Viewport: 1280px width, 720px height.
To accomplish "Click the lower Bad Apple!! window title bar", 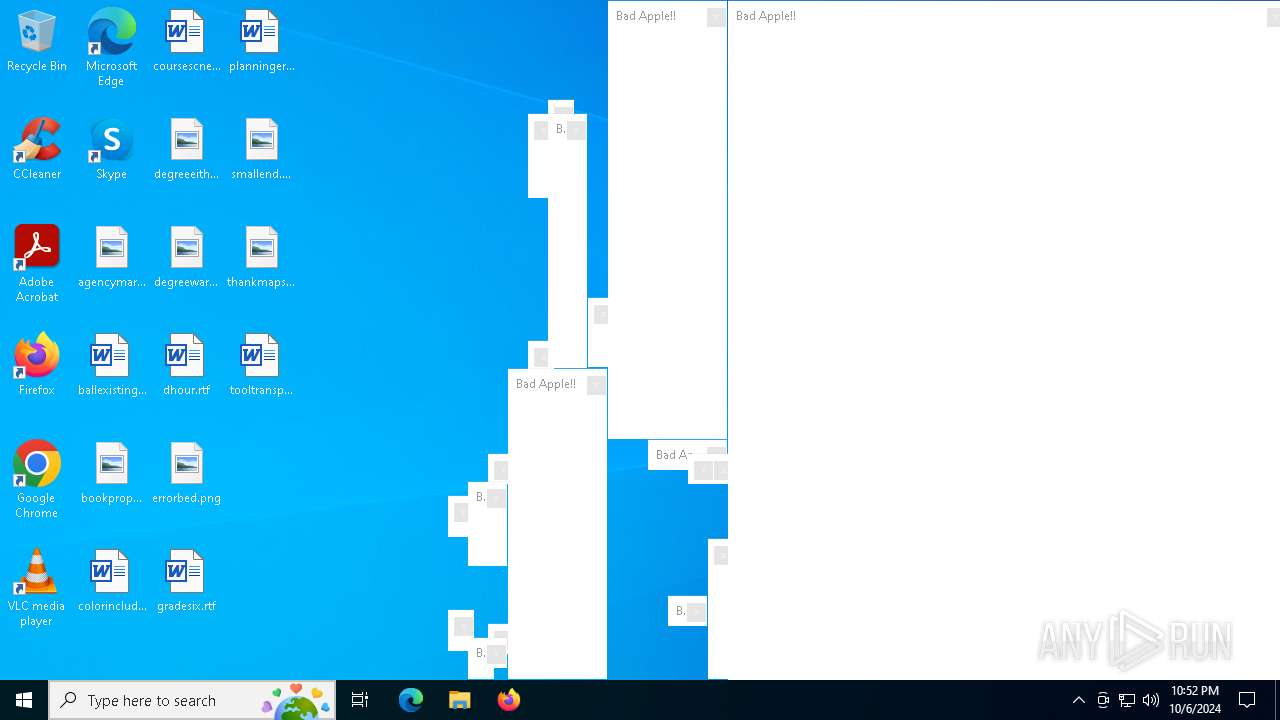I will (557, 384).
